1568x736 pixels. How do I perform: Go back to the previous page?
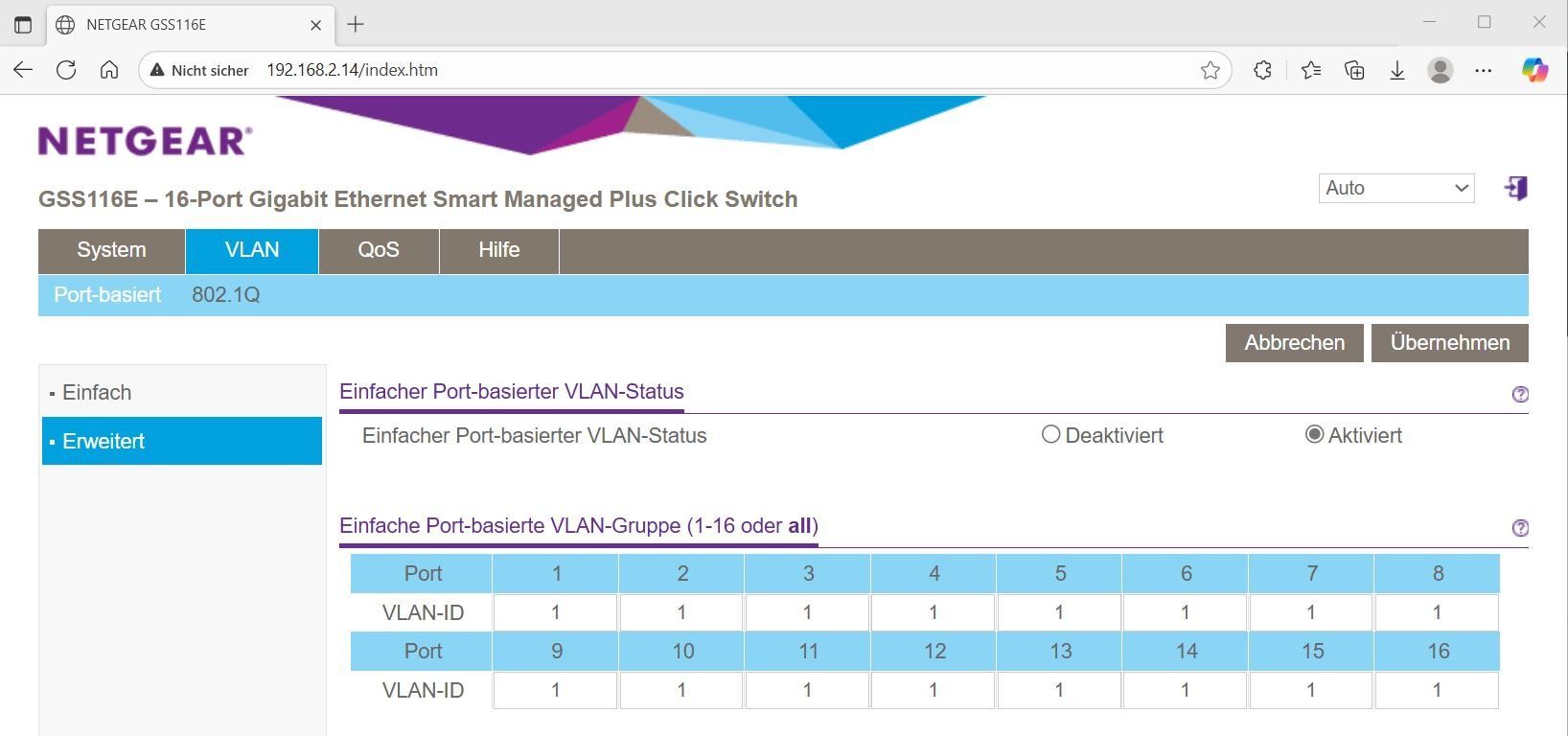coord(23,70)
